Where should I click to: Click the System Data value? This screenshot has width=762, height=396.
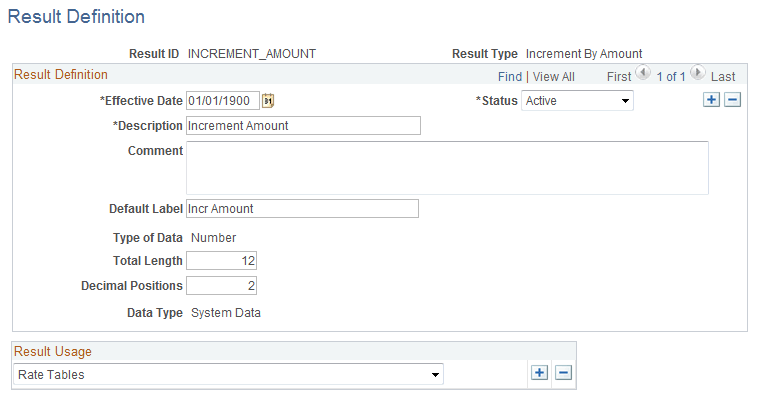(x=225, y=312)
